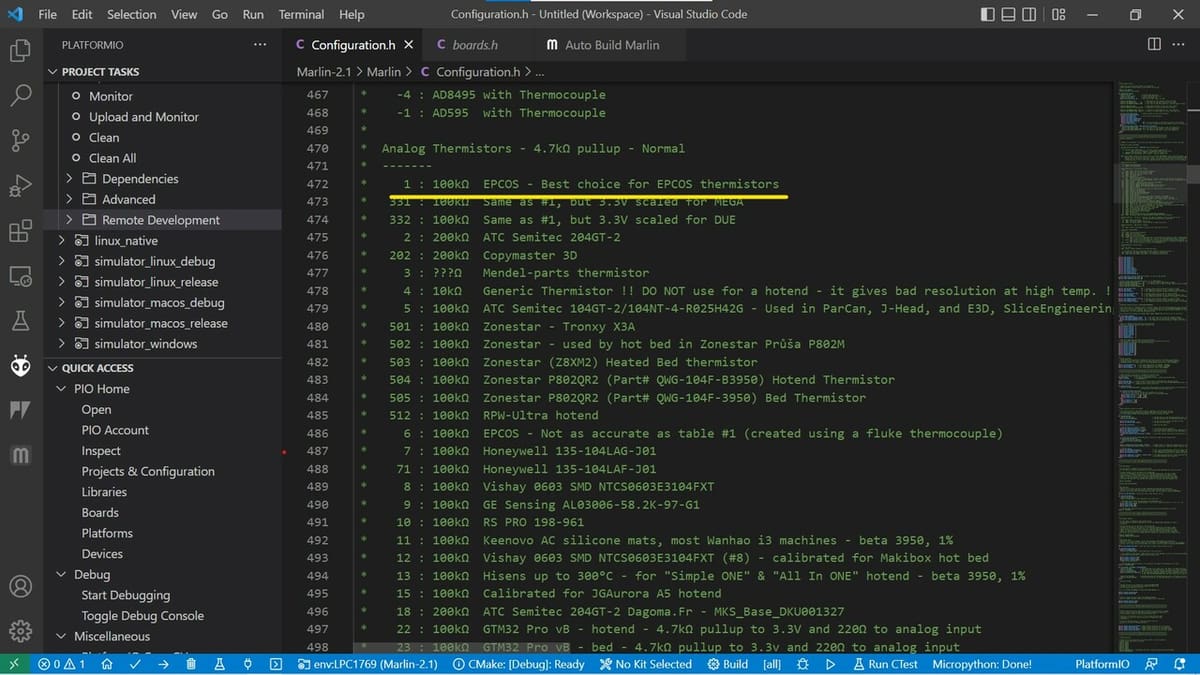Open the Selection menu

132,15
